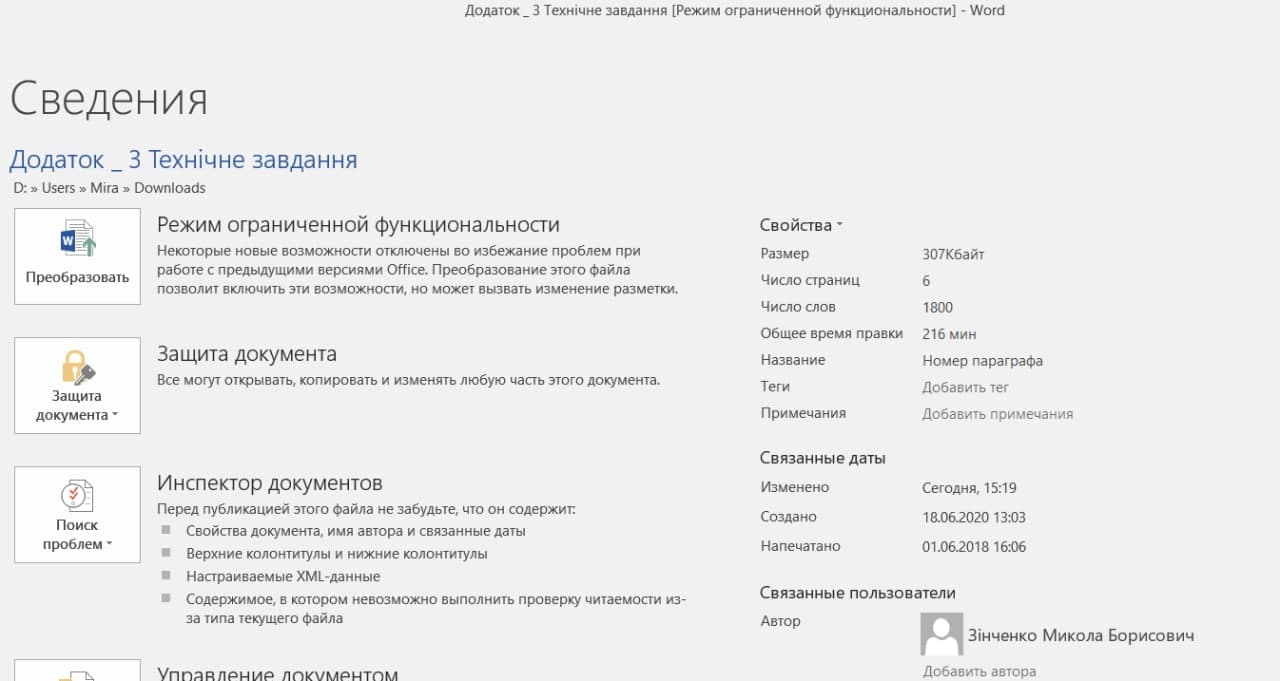Open the file path D: Users Mira Downloads
Screen dimensions: 1280x681
pyautogui.click(x=109, y=188)
